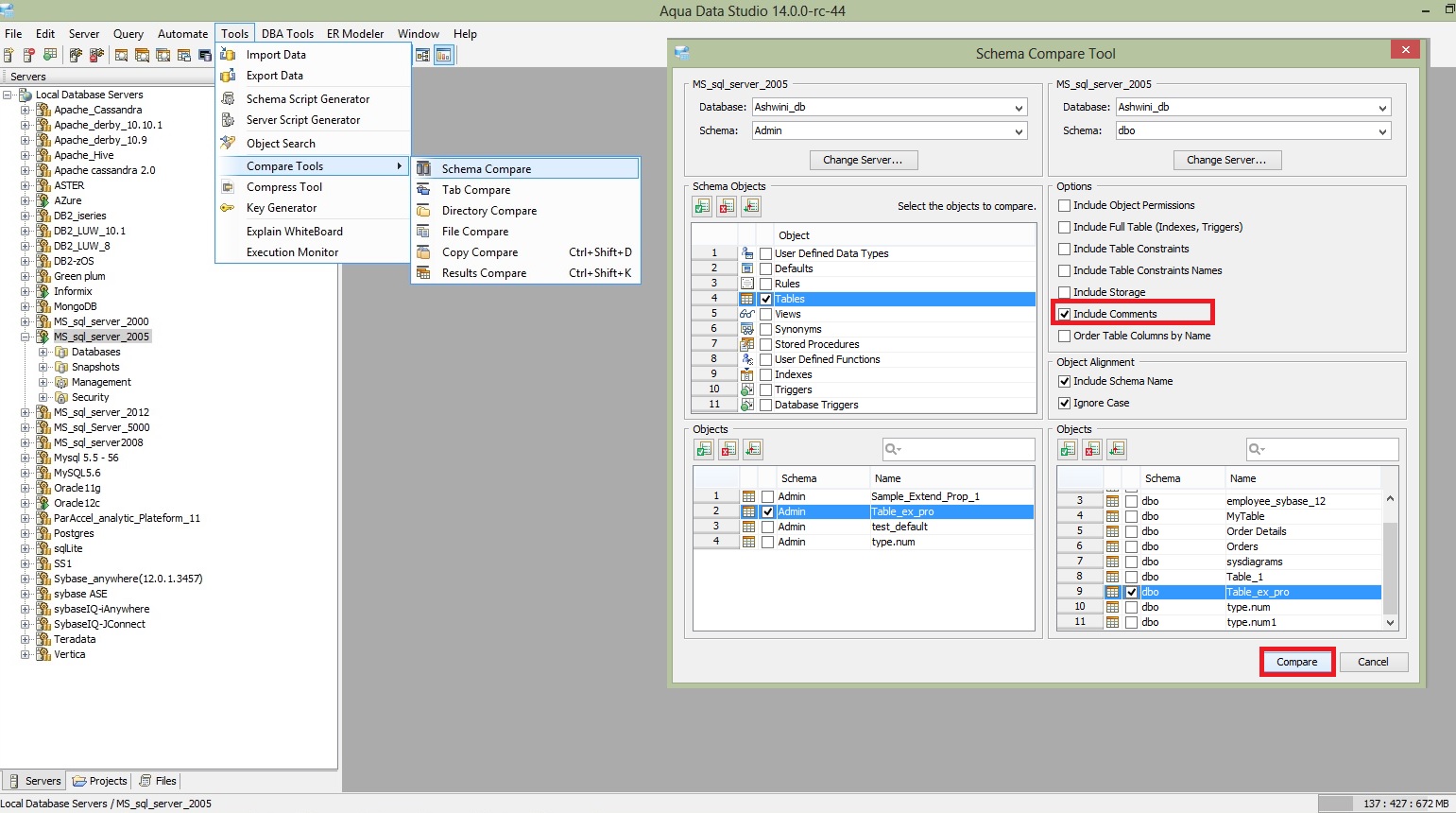Invert selection in the Admin schema Objects panel
The width and height of the screenshot is (1456, 813).
click(753, 449)
